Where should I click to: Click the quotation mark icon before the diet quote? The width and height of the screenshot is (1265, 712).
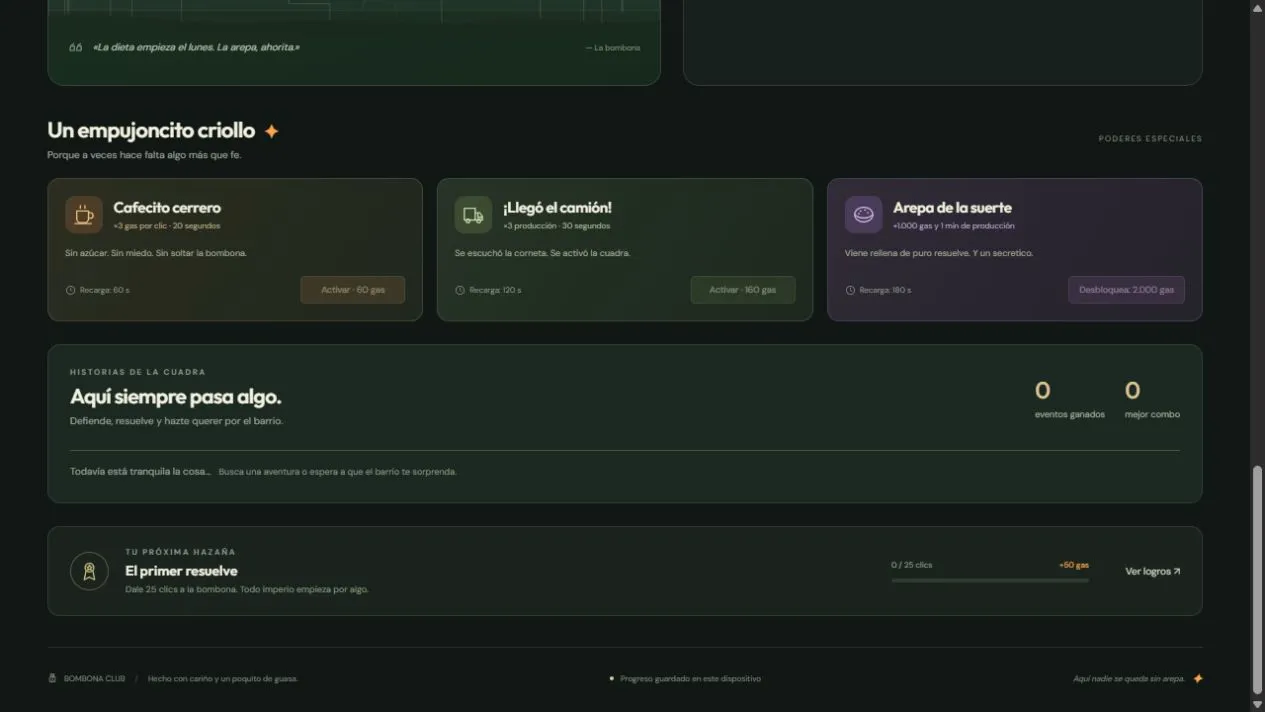click(x=76, y=47)
